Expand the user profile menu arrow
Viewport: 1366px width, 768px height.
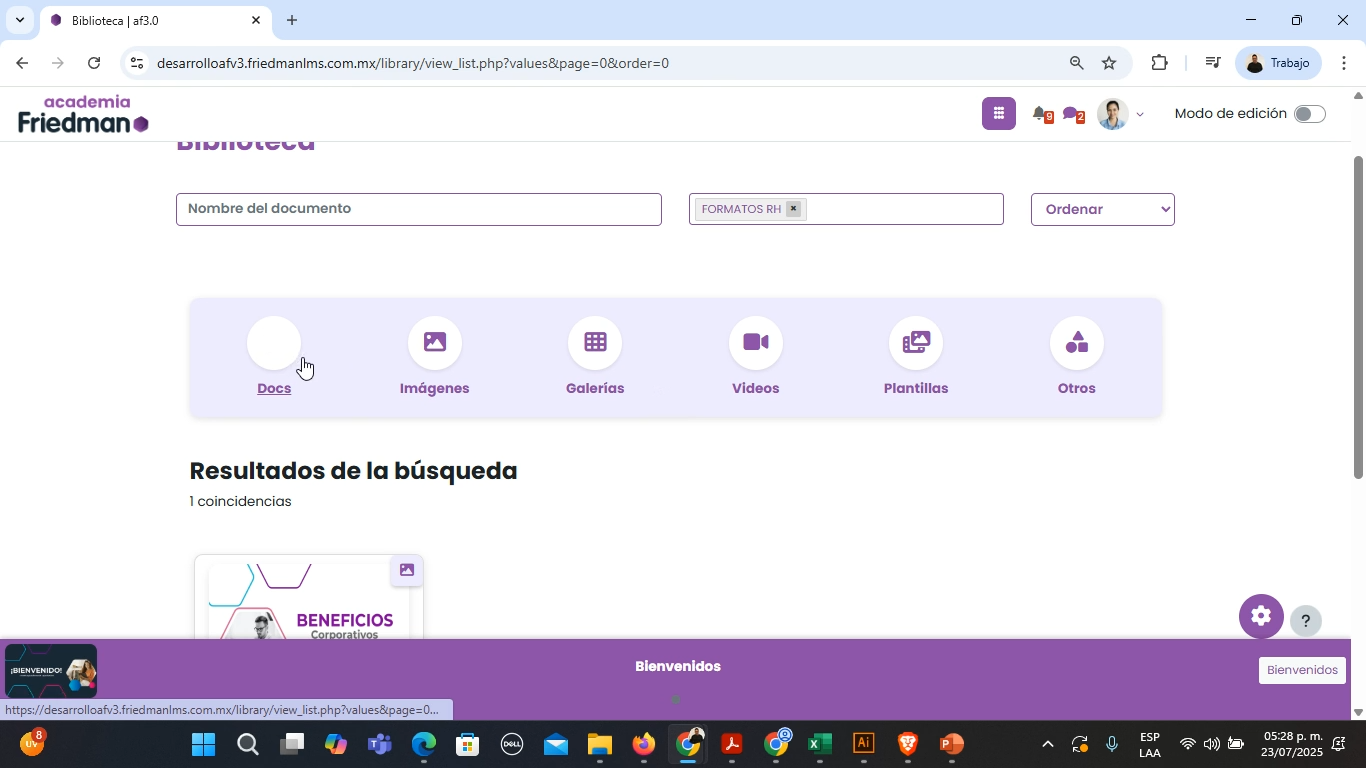[x=1140, y=115]
